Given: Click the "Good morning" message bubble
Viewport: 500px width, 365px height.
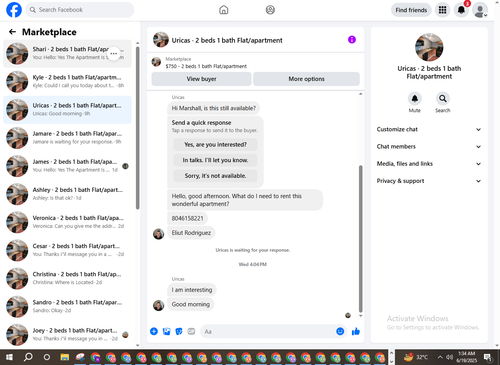Looking at the screenshot, I should [x=191, y=304].
